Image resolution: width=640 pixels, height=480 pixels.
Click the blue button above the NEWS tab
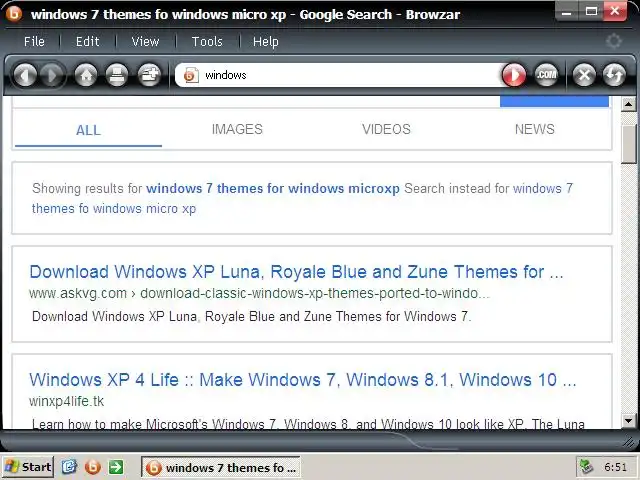pyautogui.click(x=554, y=102)
